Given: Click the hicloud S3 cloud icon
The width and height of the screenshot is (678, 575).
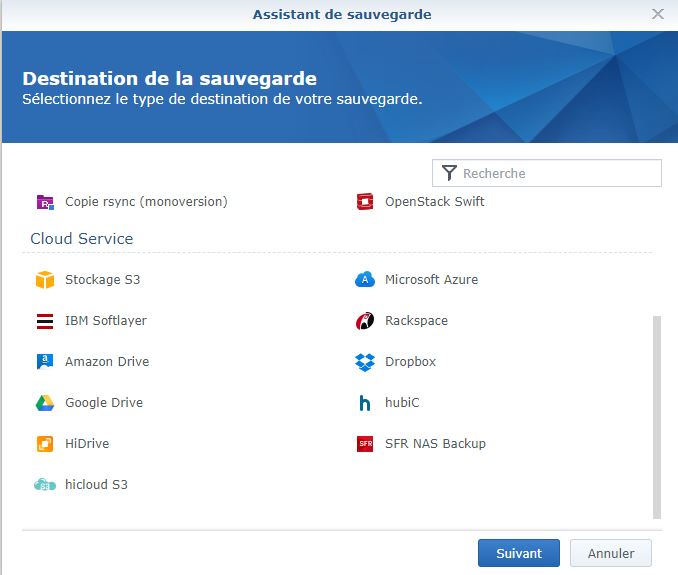Looking at the screenshot, I should [x=45, y=485].
